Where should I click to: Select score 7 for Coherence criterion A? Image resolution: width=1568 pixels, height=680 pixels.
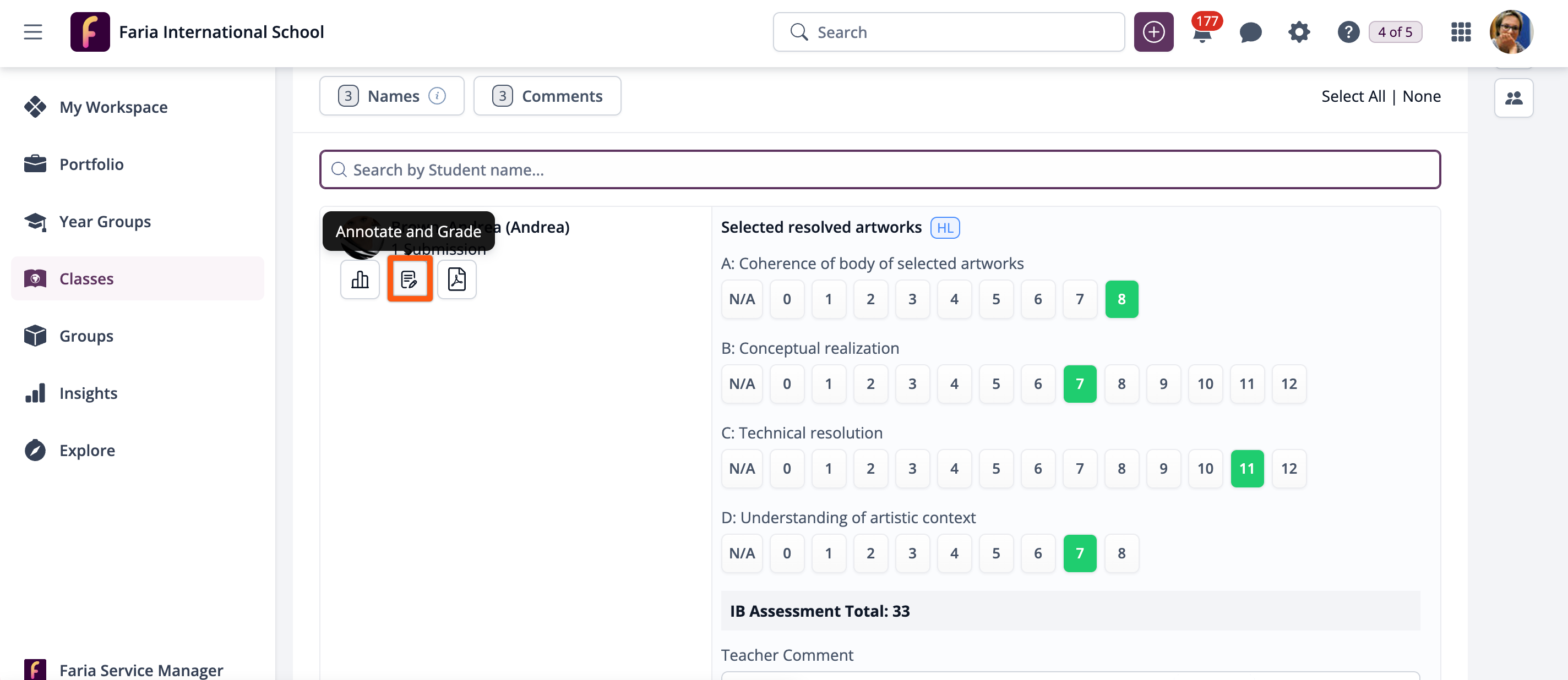point(1079,299)
